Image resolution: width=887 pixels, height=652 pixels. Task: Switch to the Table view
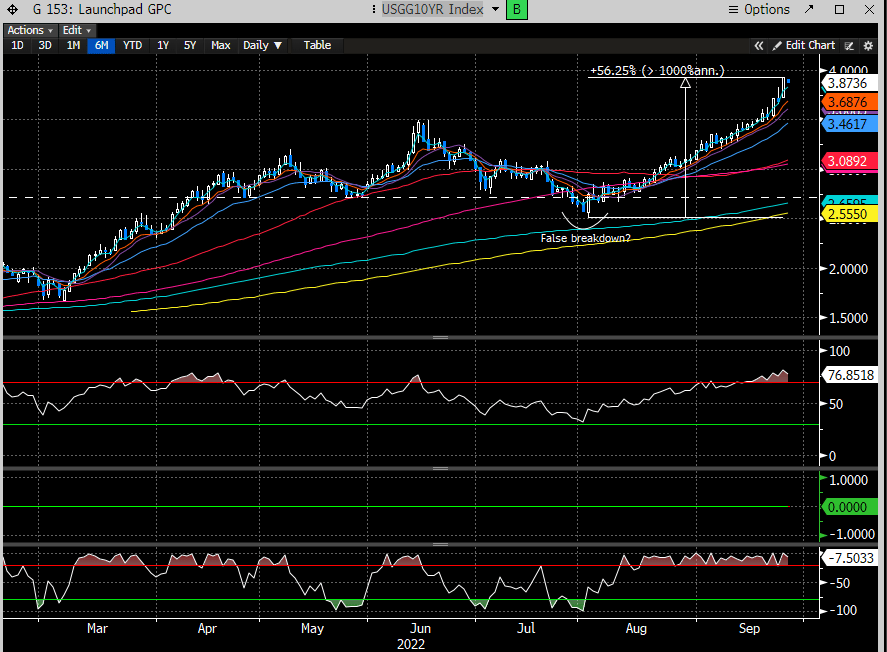point(317,45)
